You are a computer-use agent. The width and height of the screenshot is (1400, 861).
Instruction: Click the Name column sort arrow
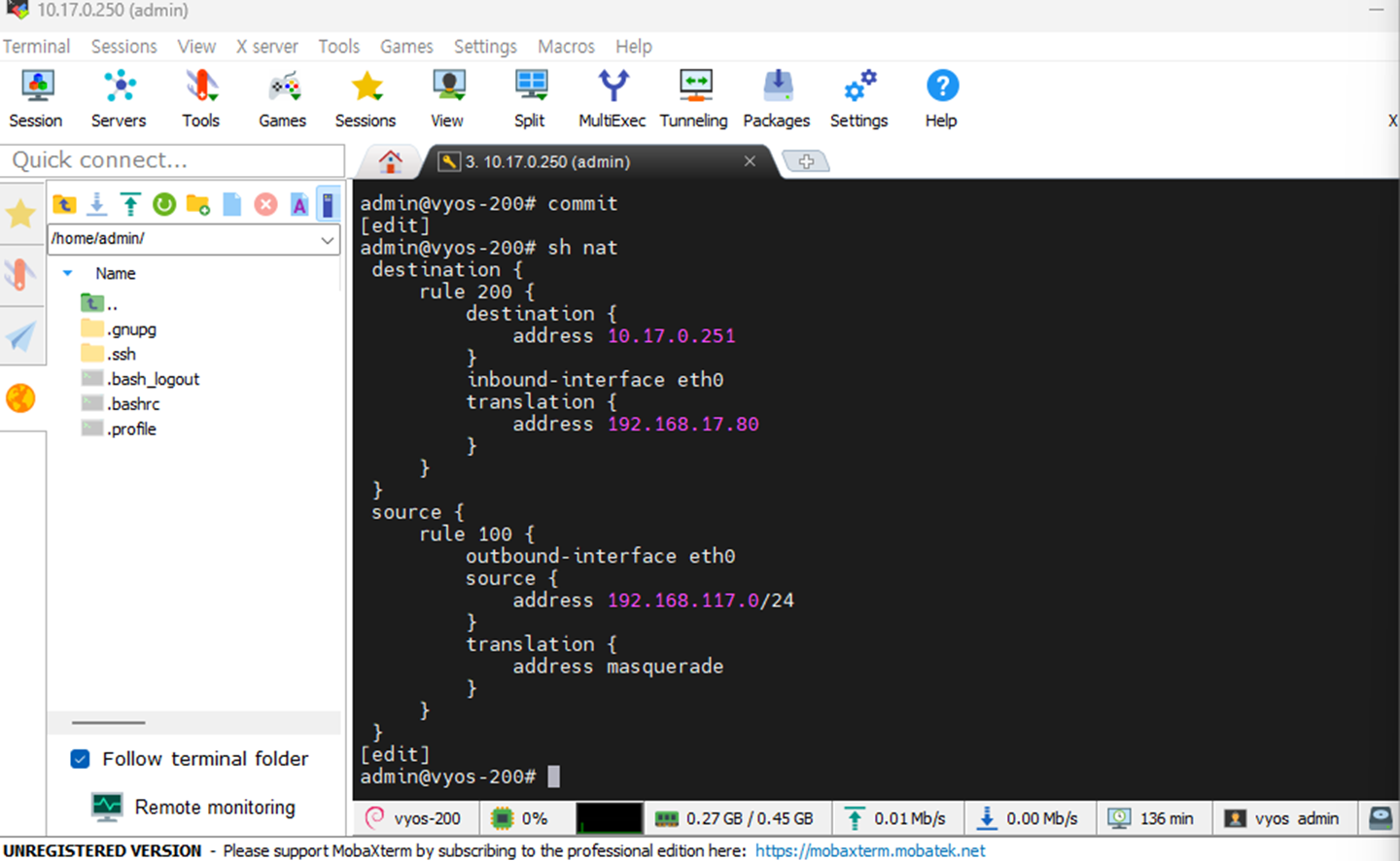[67, 273]
